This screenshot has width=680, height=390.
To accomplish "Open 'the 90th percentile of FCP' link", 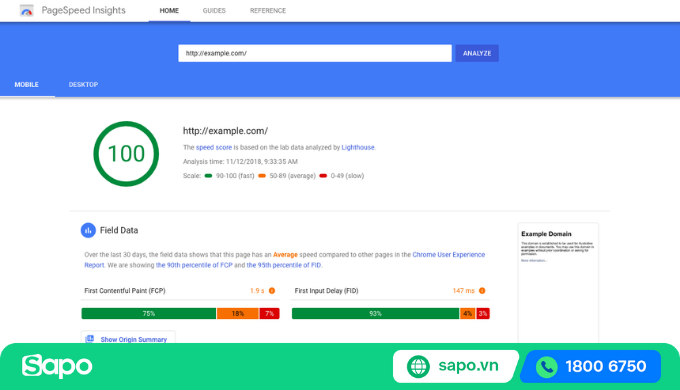I will (x=194, y=265).
